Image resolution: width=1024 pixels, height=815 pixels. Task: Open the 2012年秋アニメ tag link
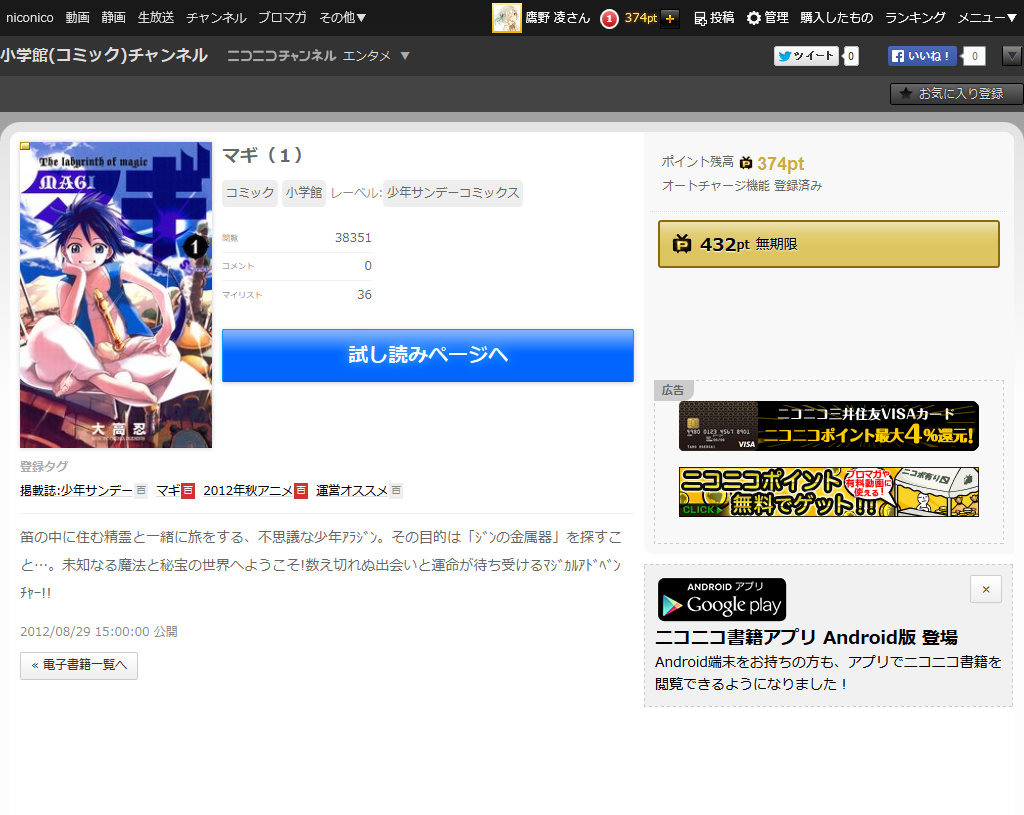coord(248,490)
